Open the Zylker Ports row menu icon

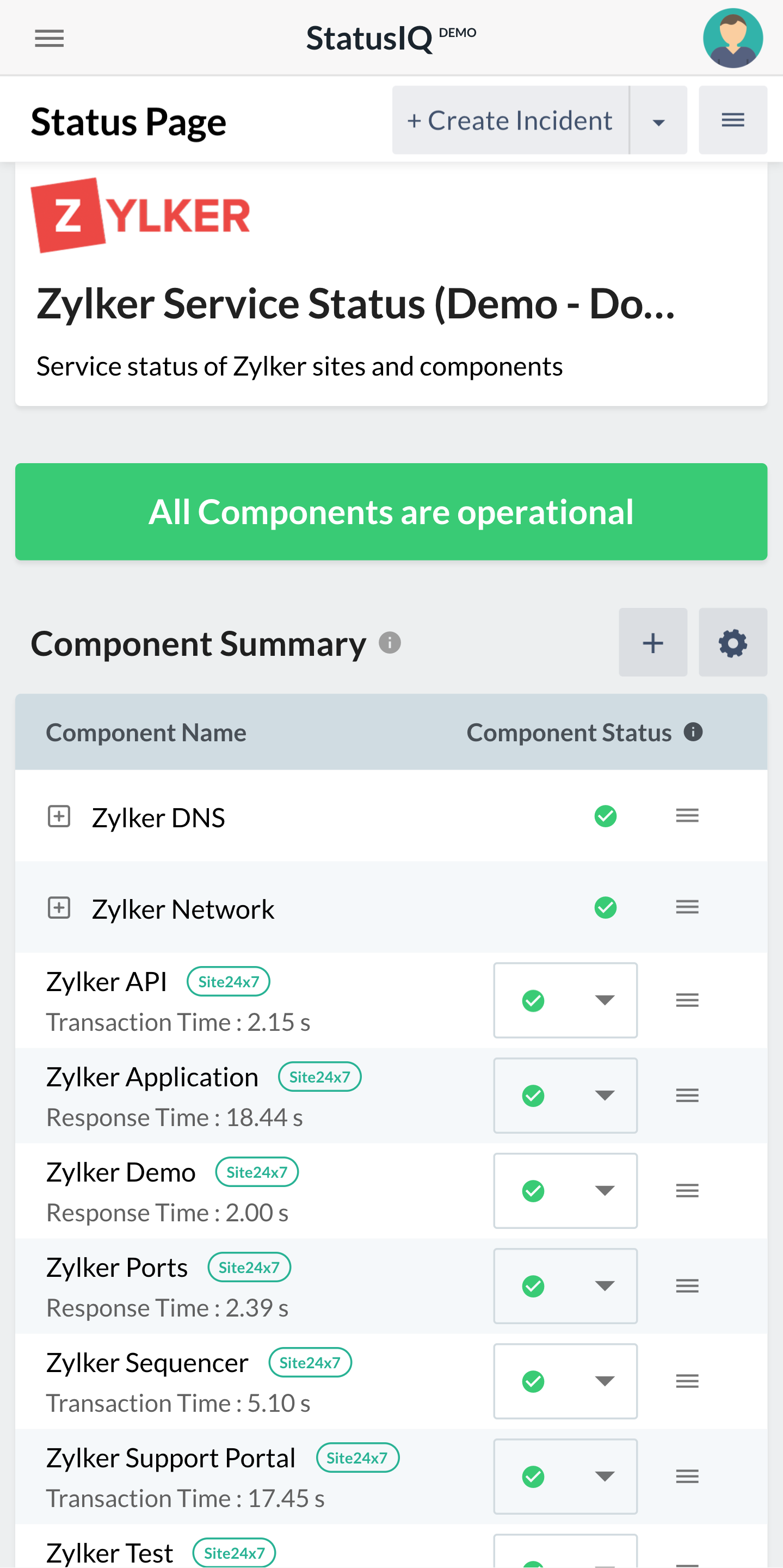[687, 1286]
